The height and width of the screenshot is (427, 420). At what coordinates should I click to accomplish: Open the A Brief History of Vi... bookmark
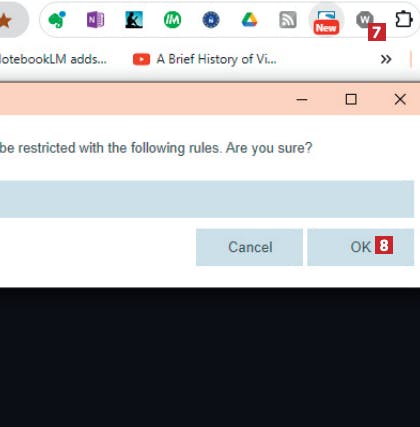click(205, 59)
